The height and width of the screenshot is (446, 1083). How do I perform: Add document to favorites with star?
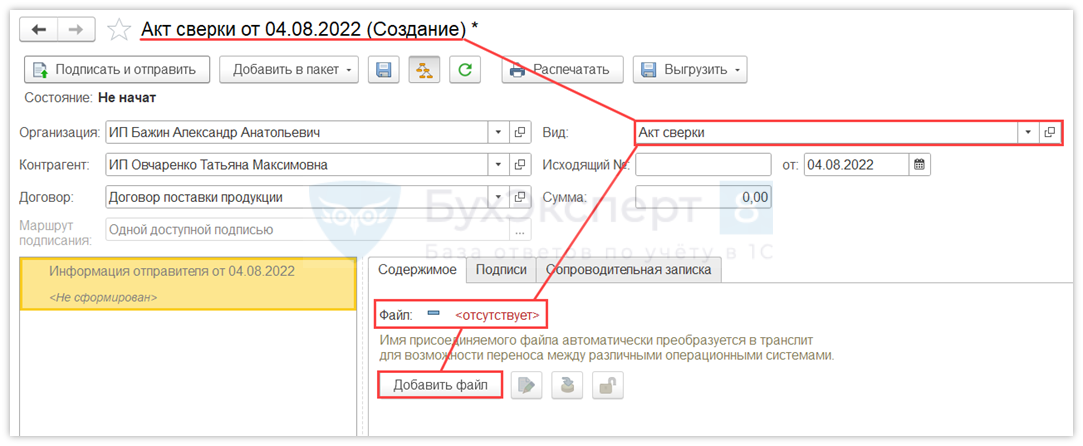click(119, 30)
